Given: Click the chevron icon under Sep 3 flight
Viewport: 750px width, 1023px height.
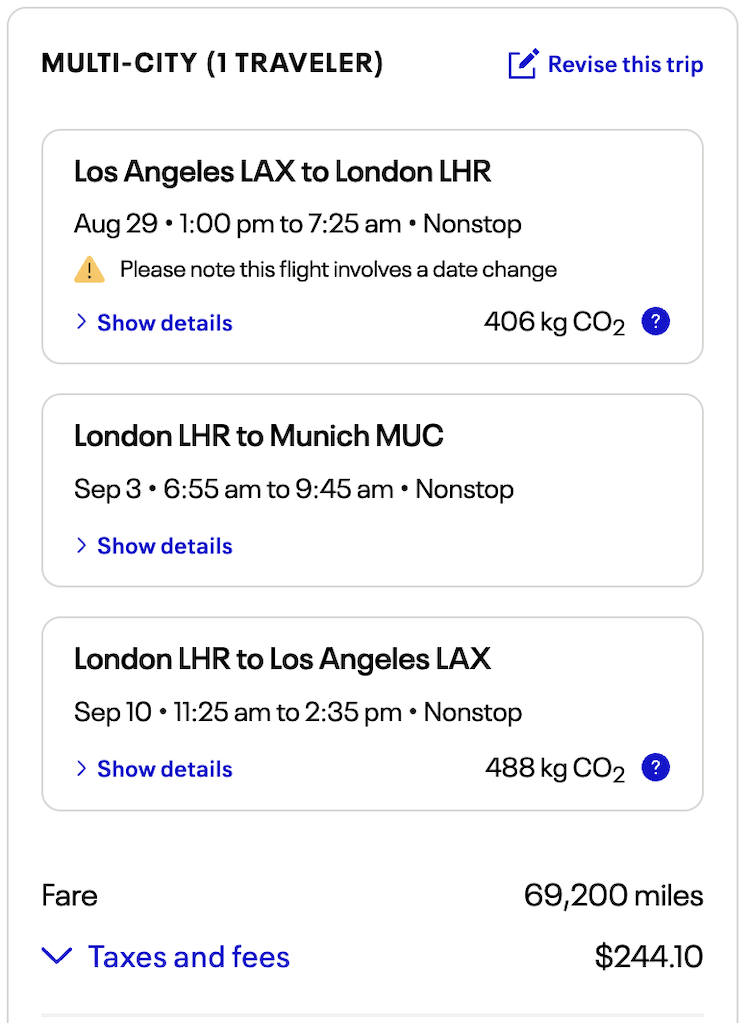Looking at the screenshot, I should [82, 546].
